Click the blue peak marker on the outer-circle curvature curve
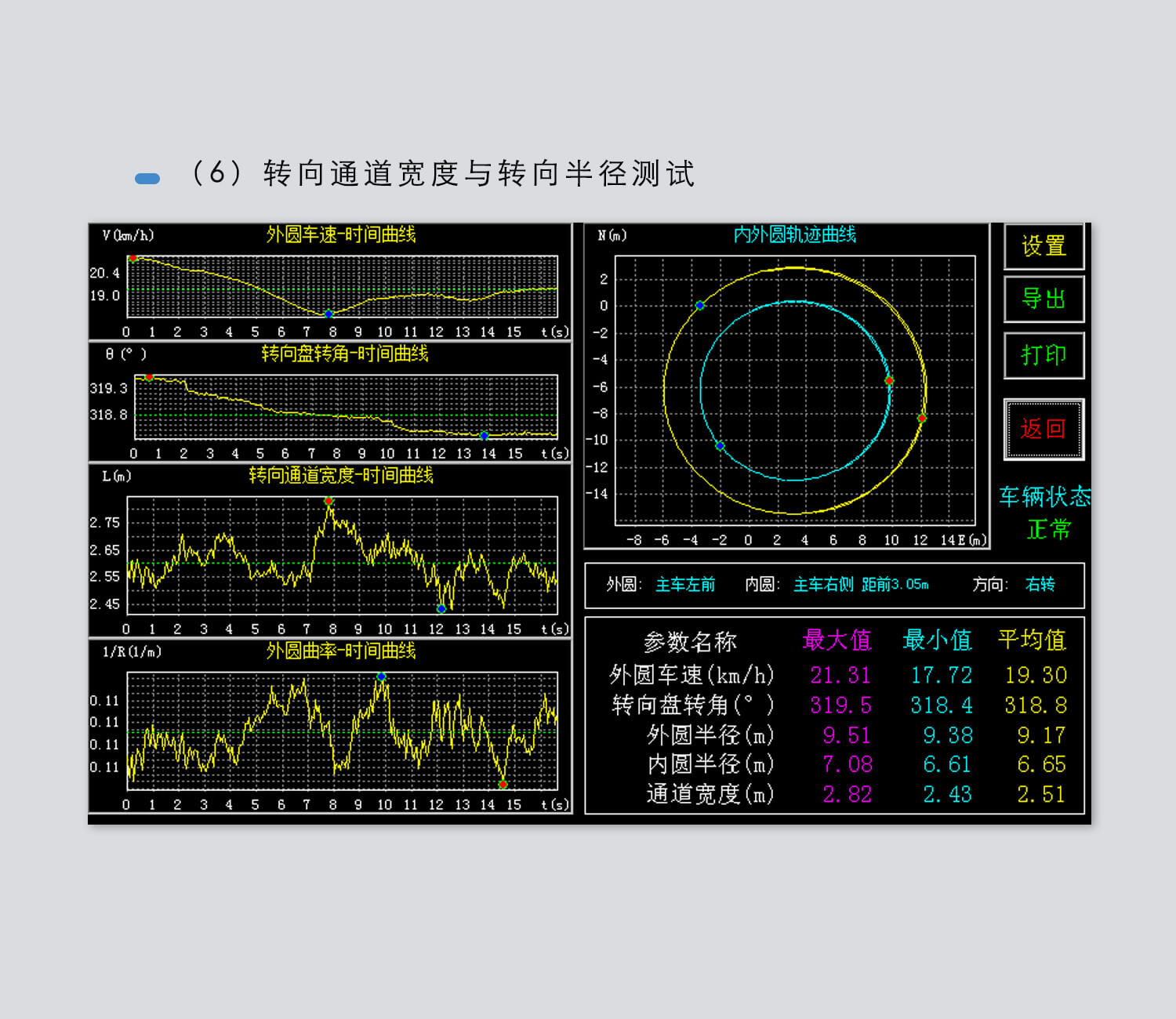Viewport: 1176px width, 1019px height. (x=381, y=676)
